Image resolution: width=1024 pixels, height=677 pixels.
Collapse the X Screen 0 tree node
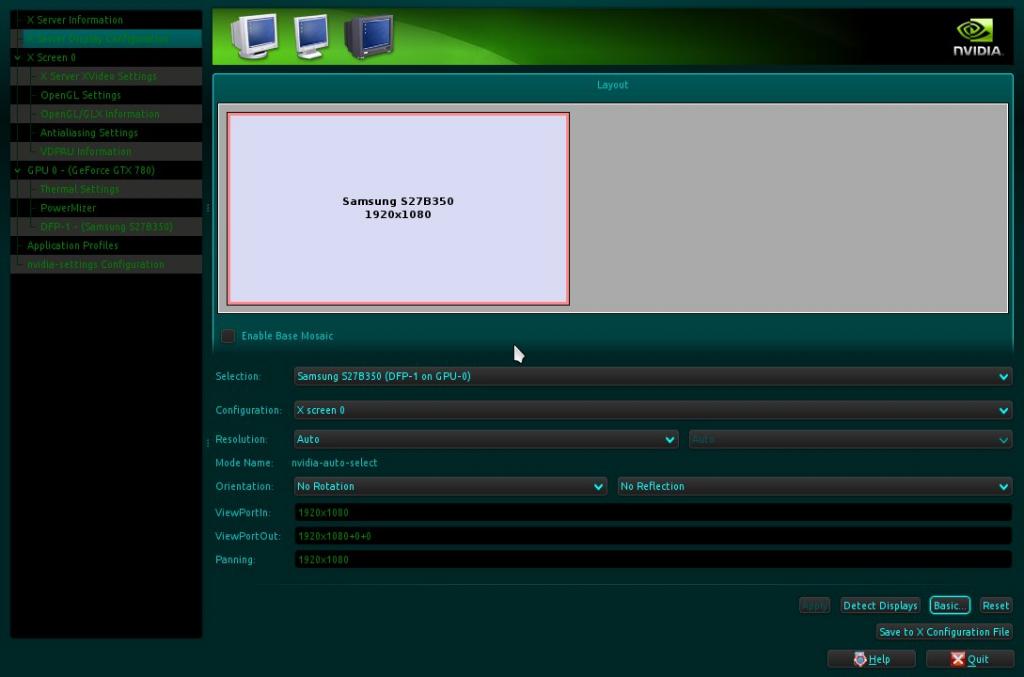[18, 58]
